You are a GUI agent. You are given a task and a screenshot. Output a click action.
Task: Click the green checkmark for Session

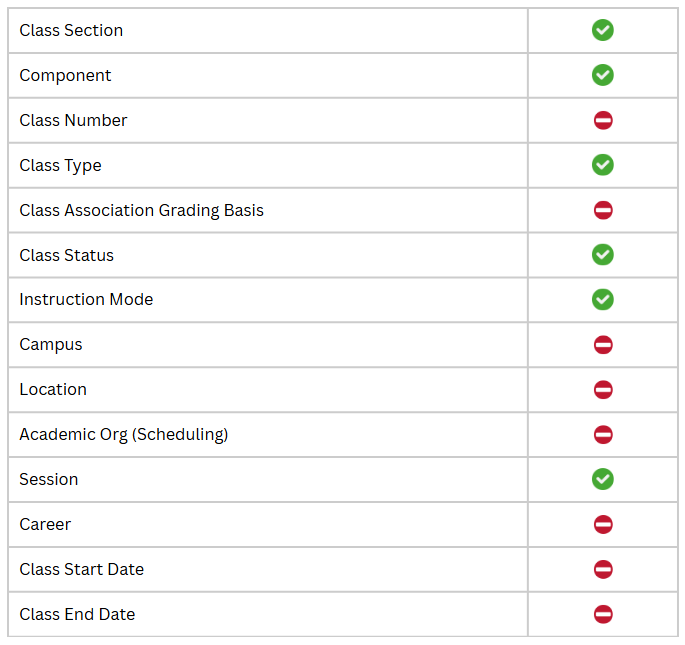coord(603,479)
